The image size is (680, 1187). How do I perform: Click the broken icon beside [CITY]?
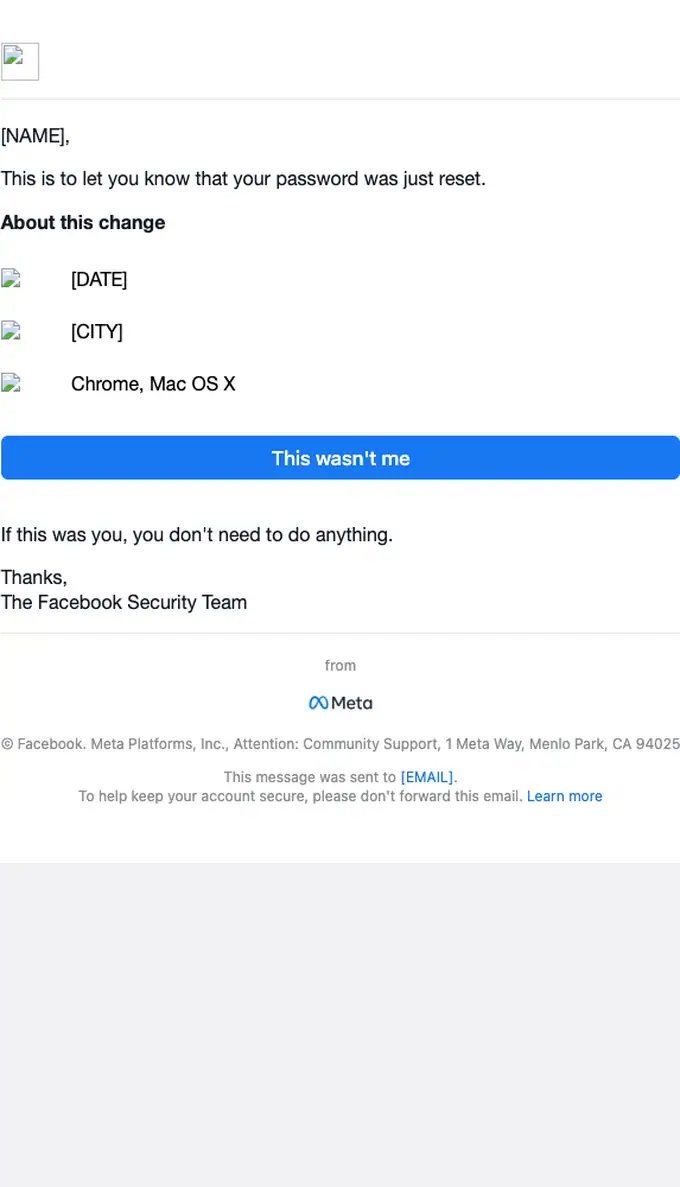coord(11,330)
